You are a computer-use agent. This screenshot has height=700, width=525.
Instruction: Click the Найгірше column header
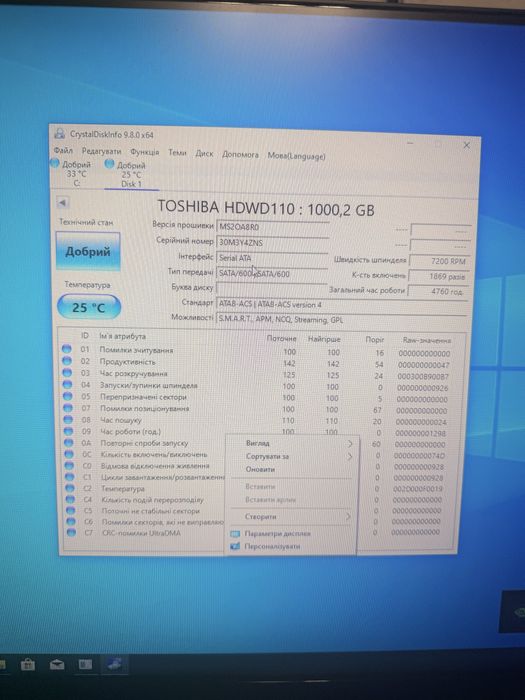pos(324,339)
